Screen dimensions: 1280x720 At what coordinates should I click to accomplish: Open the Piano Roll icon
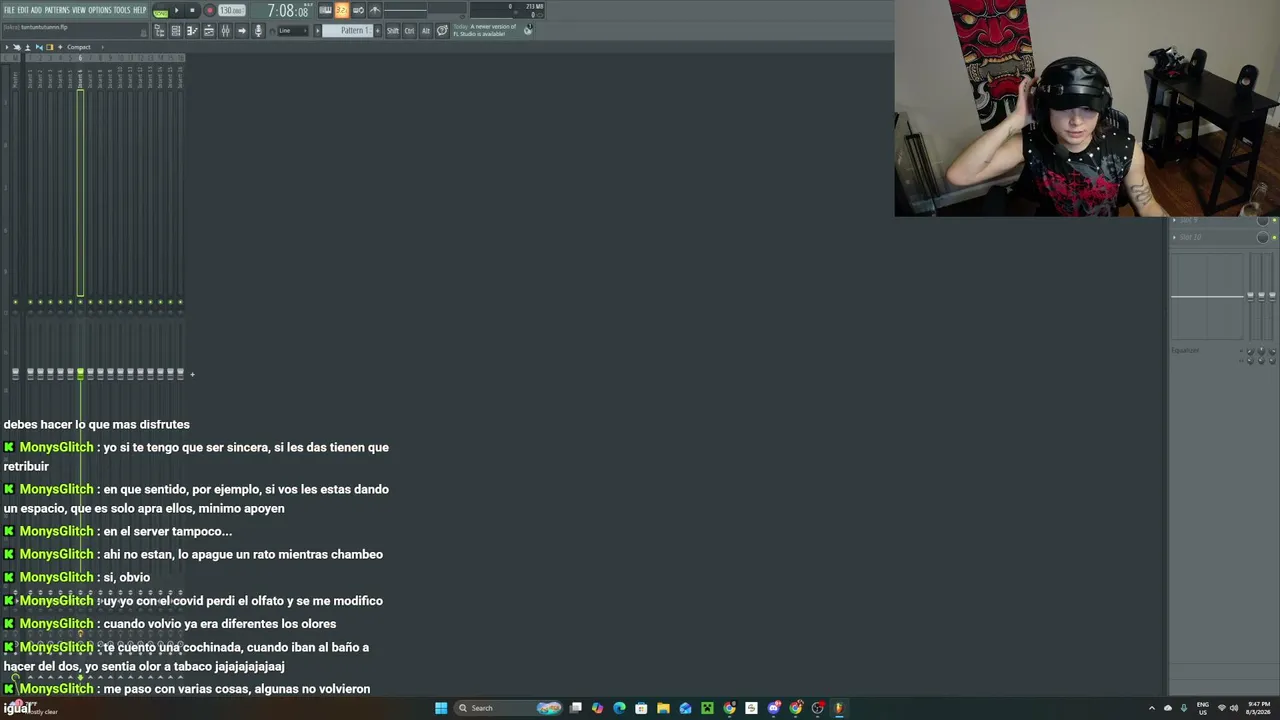click(x=192, y=31)
